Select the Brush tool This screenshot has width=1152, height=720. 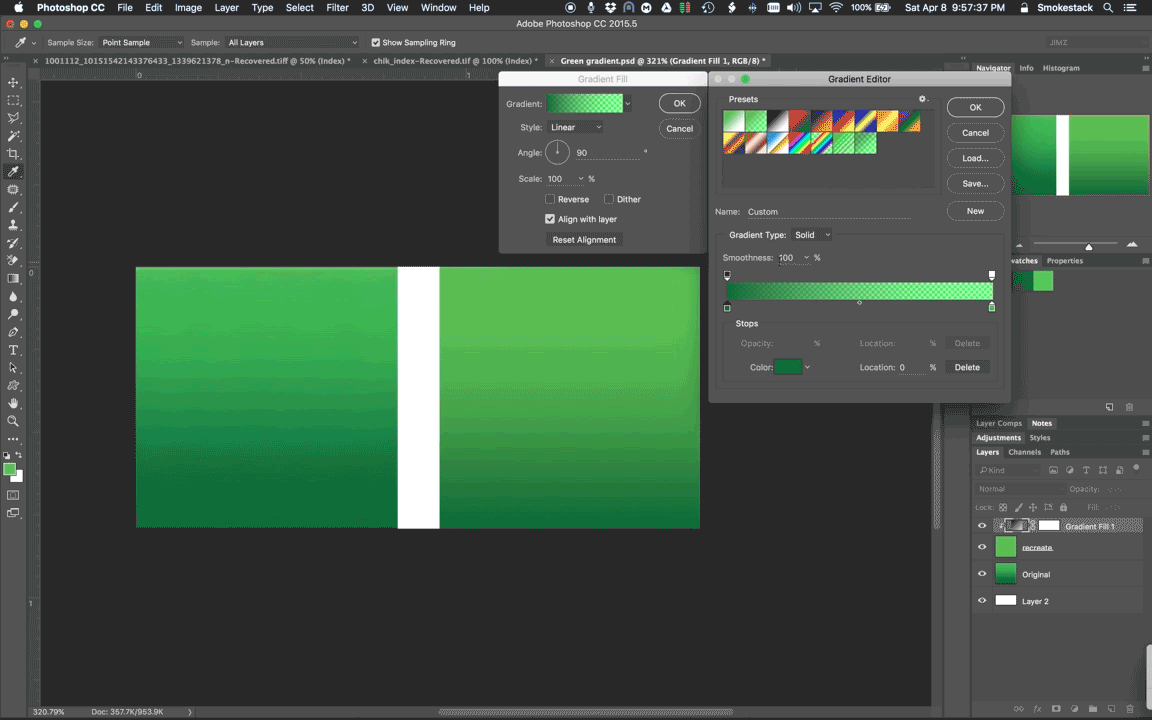point(13,207)
